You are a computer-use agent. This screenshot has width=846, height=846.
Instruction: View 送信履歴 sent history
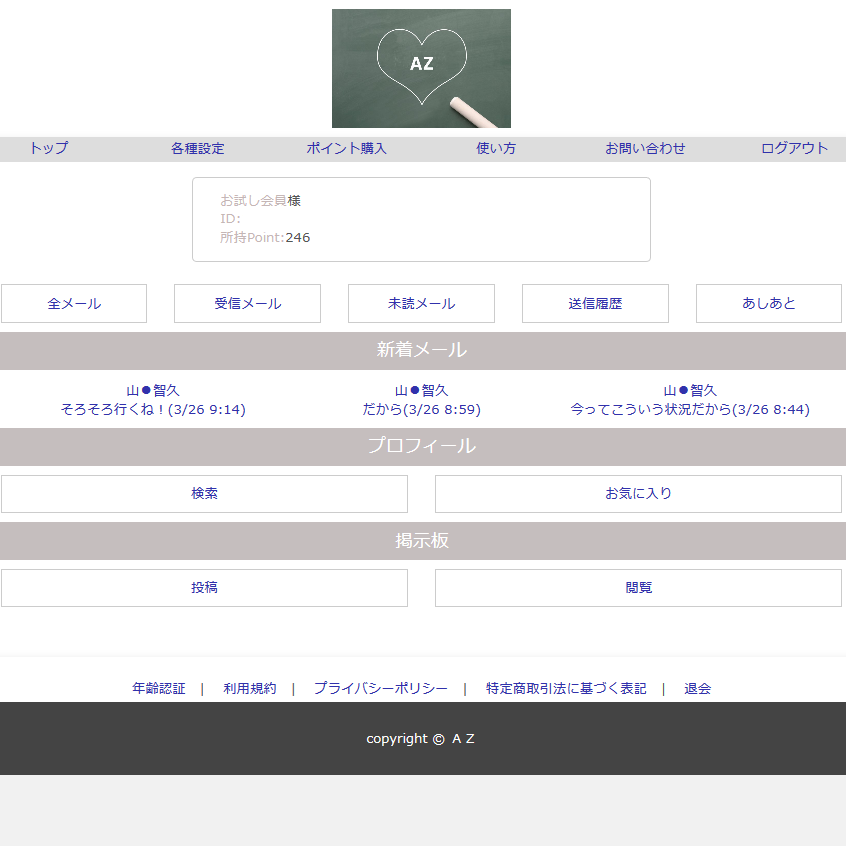click(595, 303)
